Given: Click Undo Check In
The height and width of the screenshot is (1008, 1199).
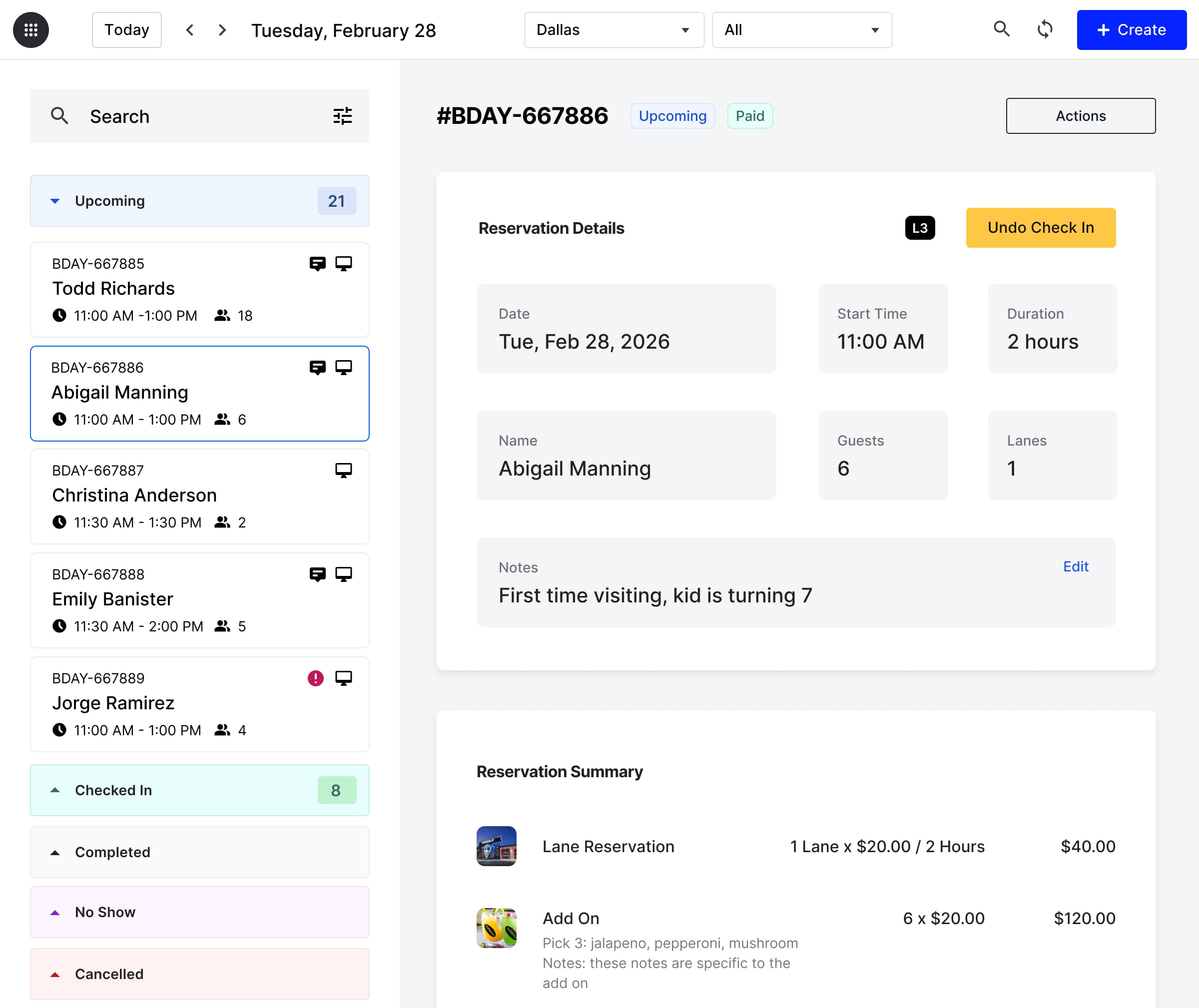Looking at the screenshot, I should tap(1040, 227).
